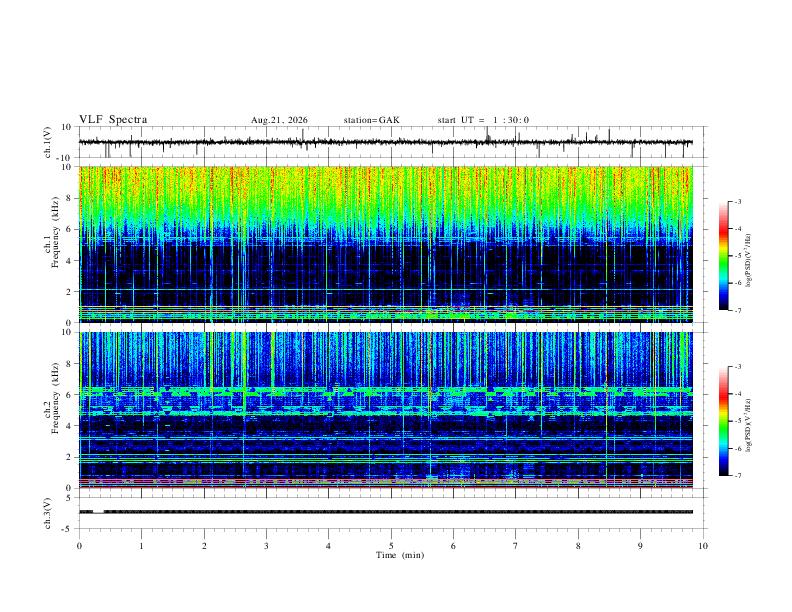Click the lower PSD color scale bar
Image resolution: width=792 pixels, height=612 pixels.
coord(724,421)
